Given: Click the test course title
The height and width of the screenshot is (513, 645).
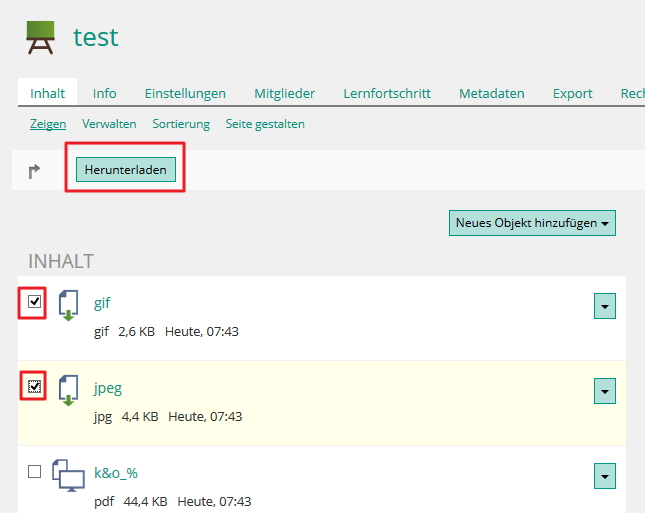Looking at the screenshot, I should click(x=95, y=37).
